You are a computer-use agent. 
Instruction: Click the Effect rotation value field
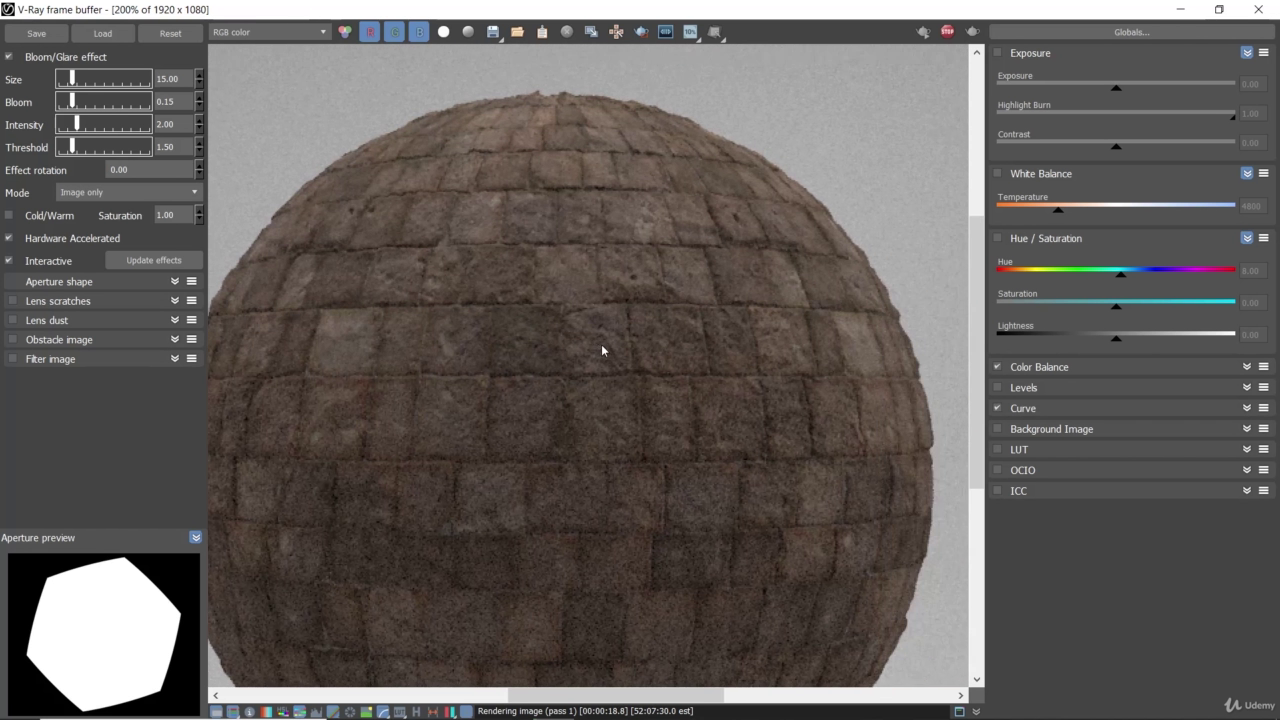[x=150, y=170]
